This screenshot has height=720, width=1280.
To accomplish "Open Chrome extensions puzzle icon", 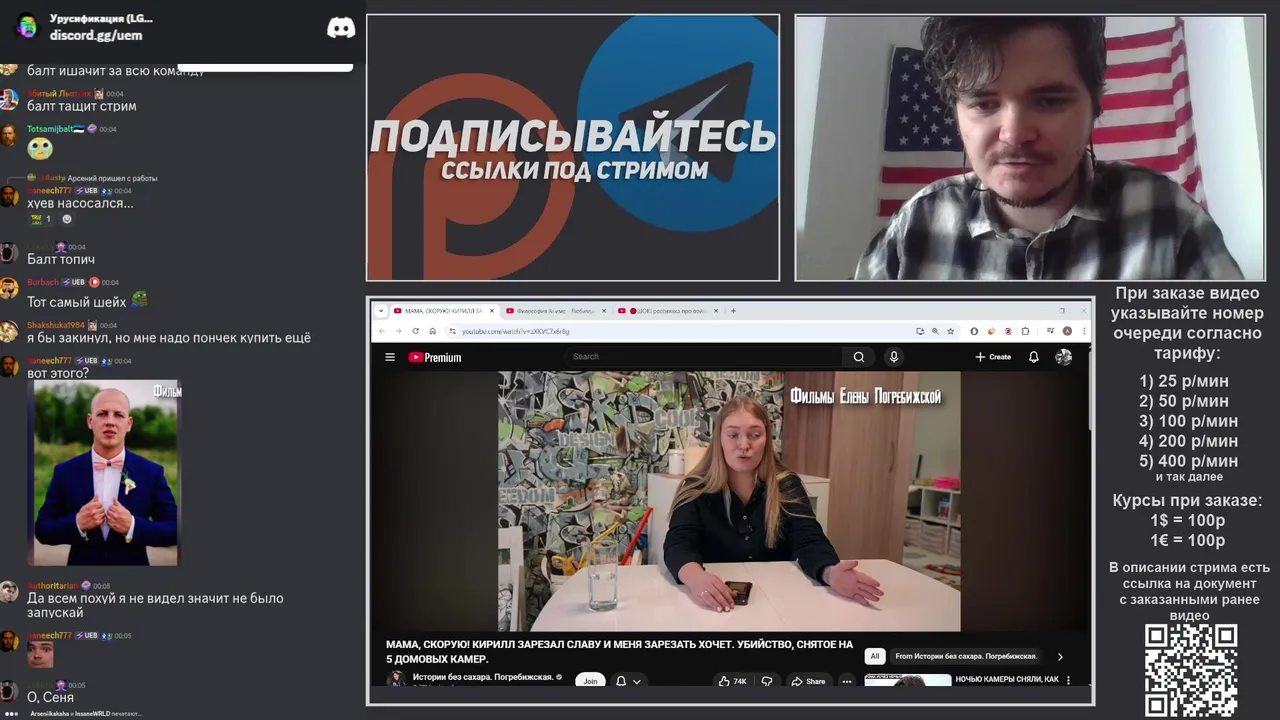I will click(1025, 331).
